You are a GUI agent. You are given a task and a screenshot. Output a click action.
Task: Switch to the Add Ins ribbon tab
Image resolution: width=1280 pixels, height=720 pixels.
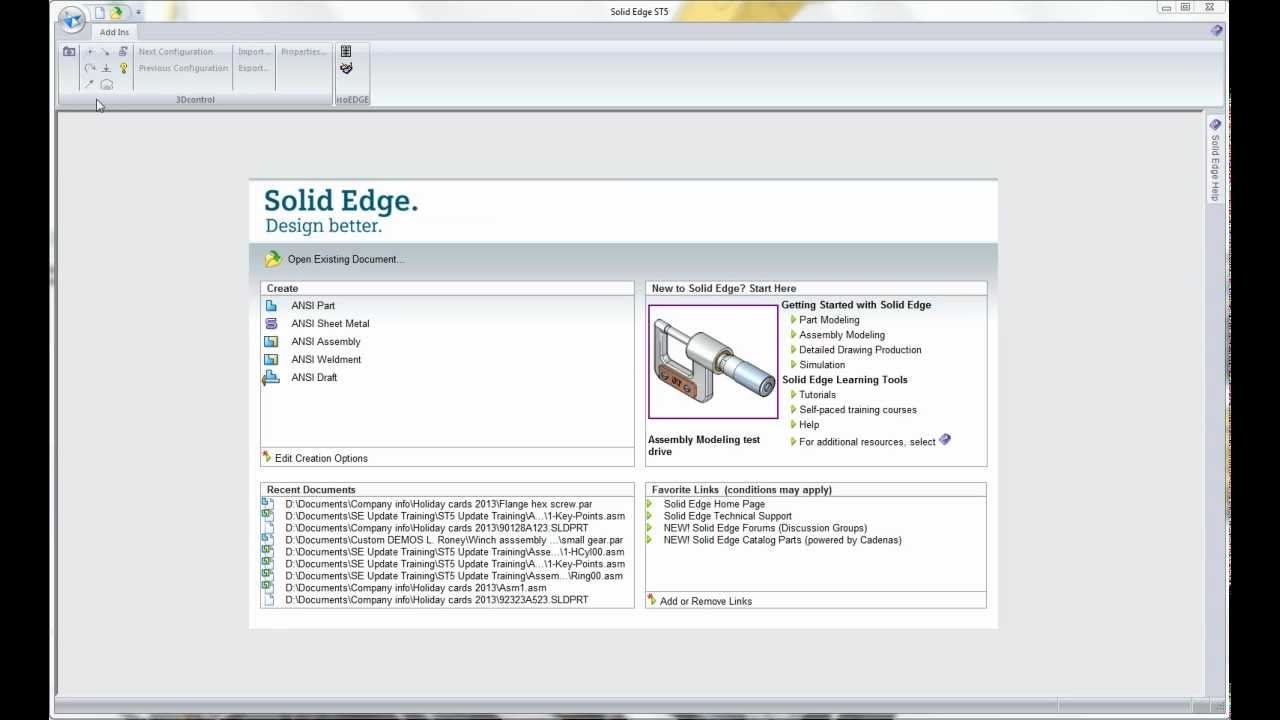click(x=114, y=32)
